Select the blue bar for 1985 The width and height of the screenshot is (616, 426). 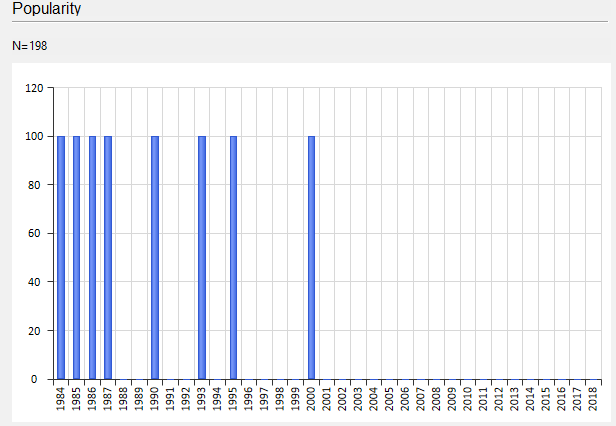coord(76,257)
